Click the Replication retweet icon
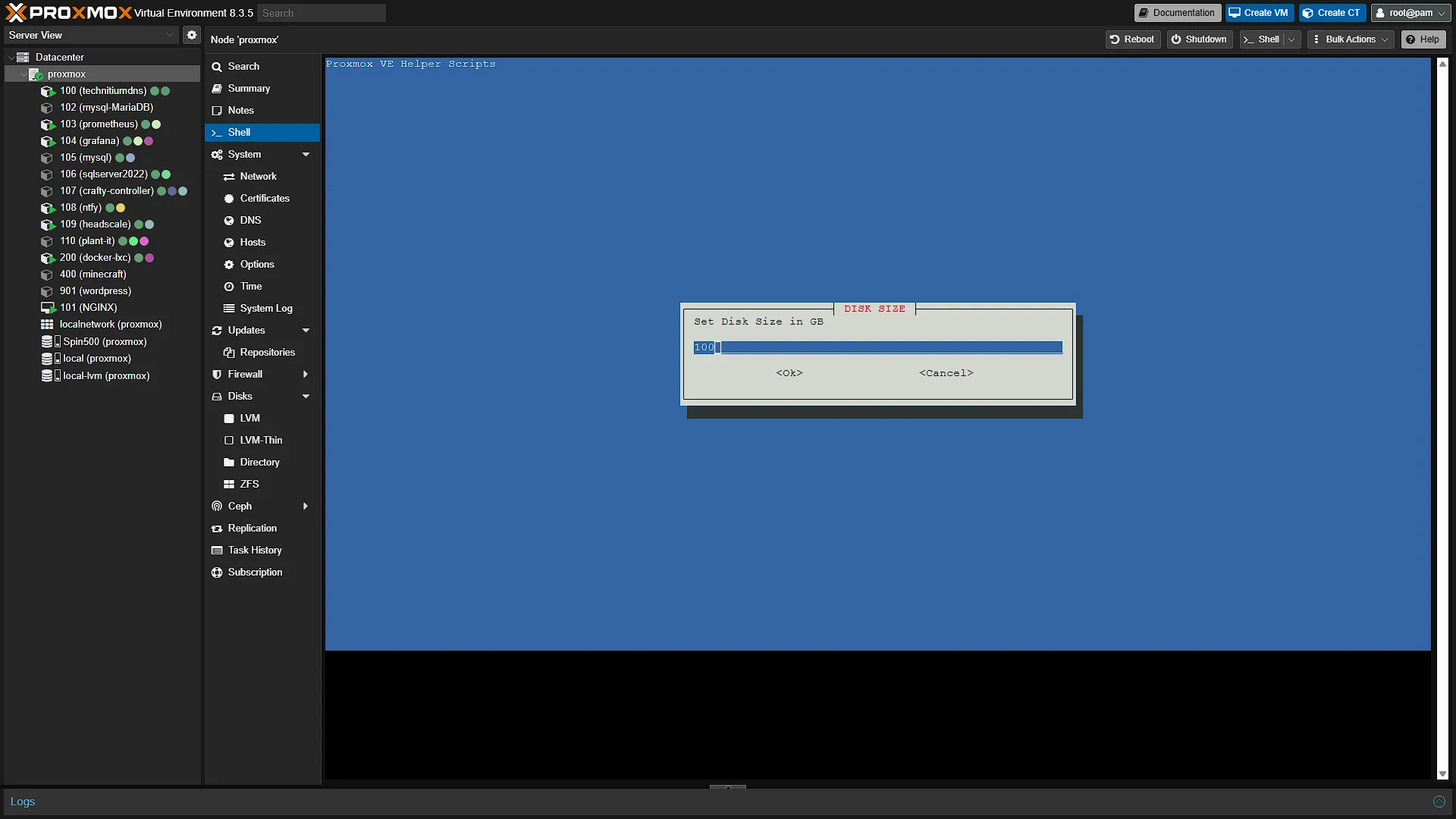 click(x=217, y=529)
